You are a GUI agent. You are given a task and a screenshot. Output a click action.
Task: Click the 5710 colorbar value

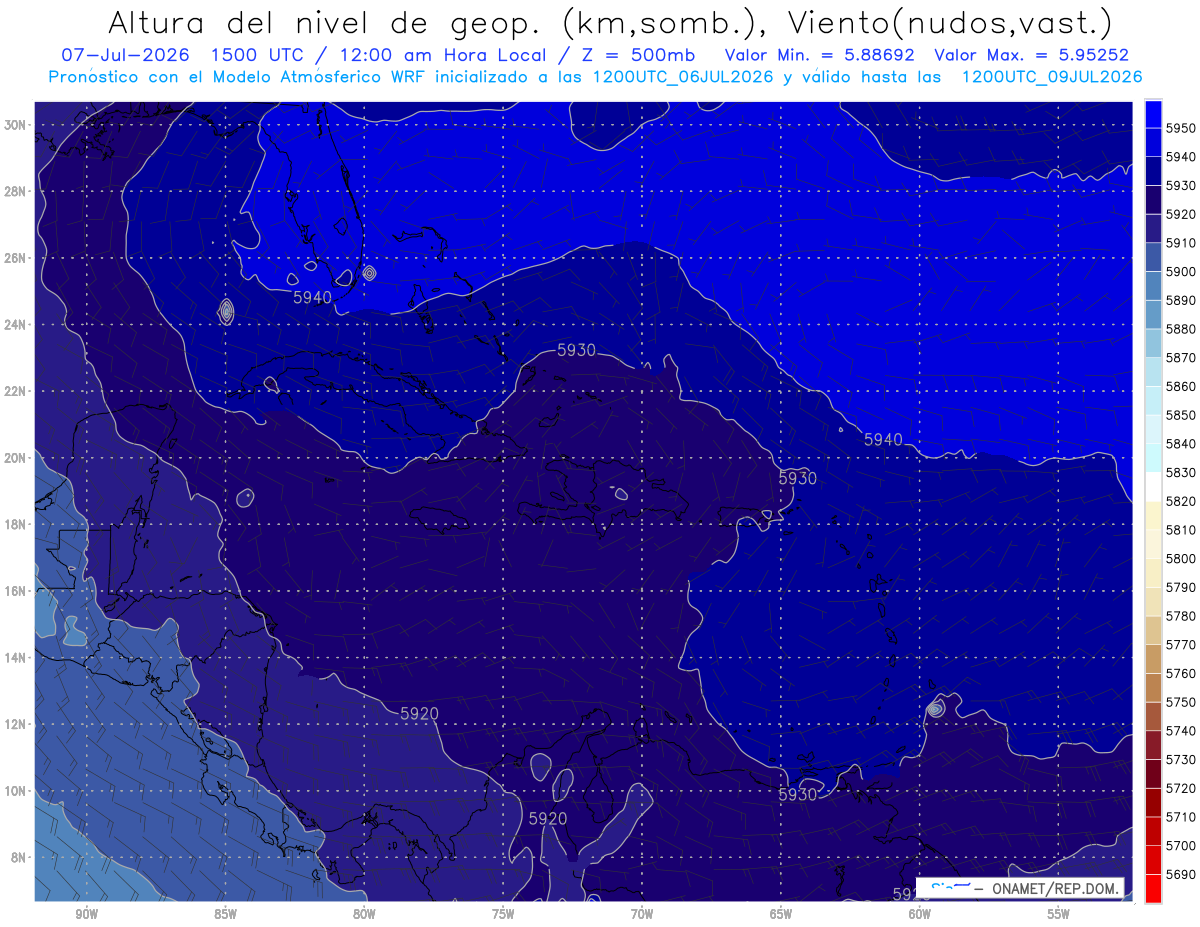[1181, 816]
